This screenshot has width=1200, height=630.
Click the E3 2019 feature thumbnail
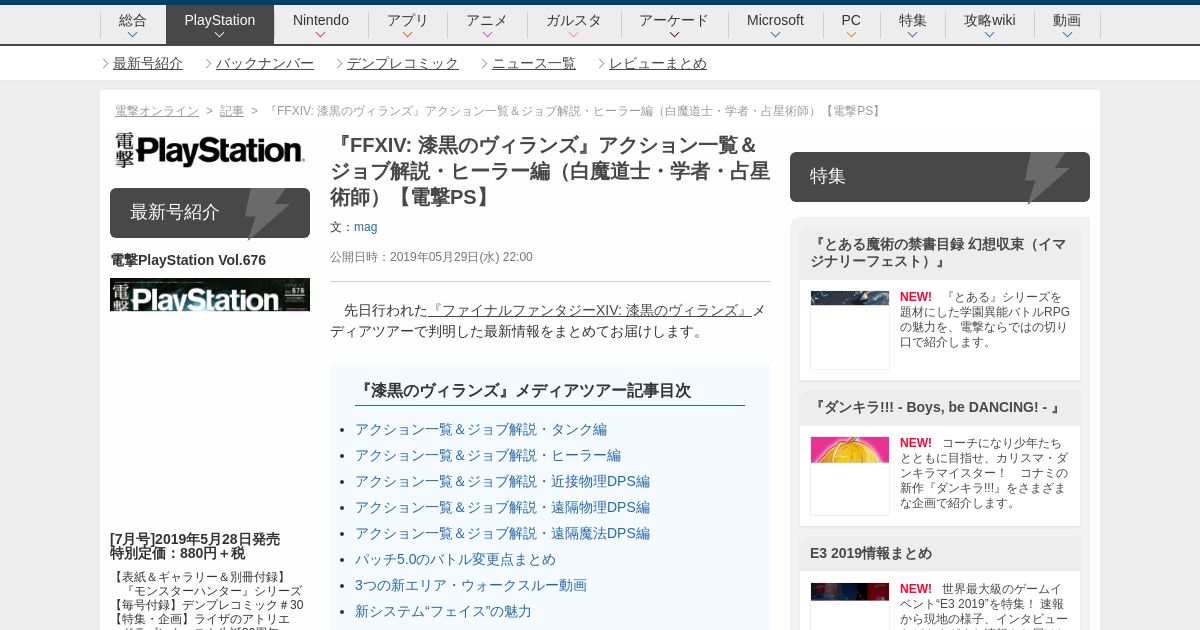850,606
